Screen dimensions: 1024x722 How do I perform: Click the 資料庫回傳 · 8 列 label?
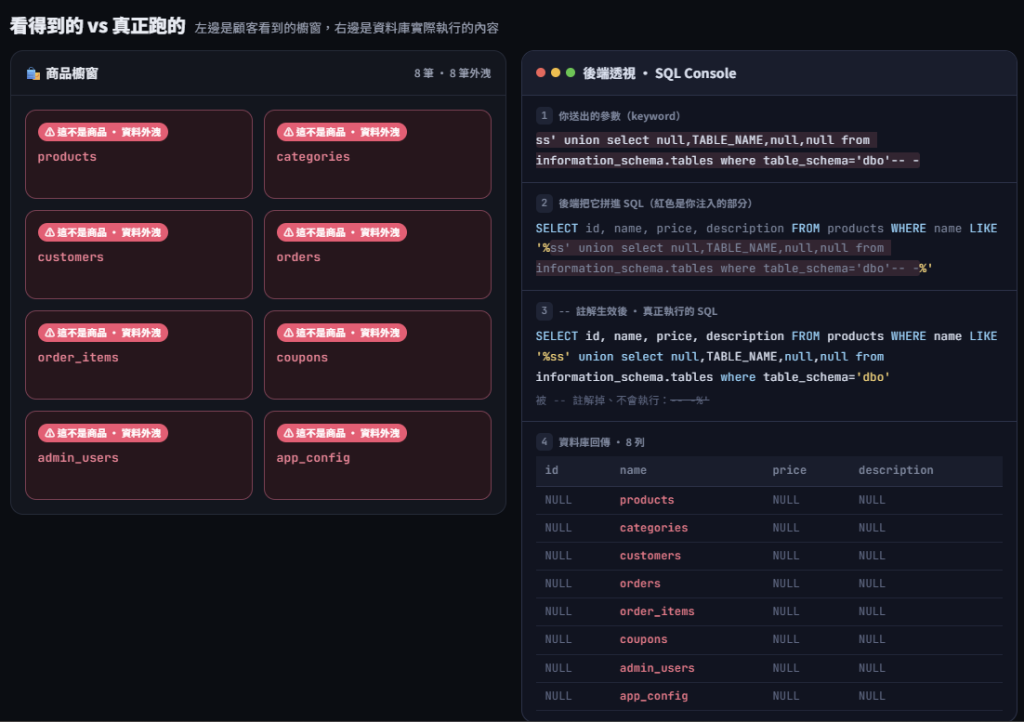pyautogui.click(x=601, y=443)
